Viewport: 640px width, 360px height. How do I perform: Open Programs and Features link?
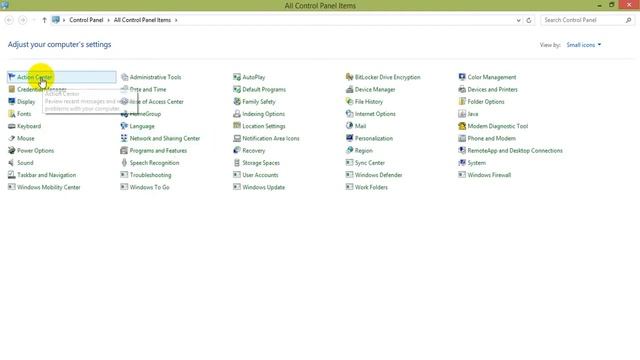[x=158, y=151]
